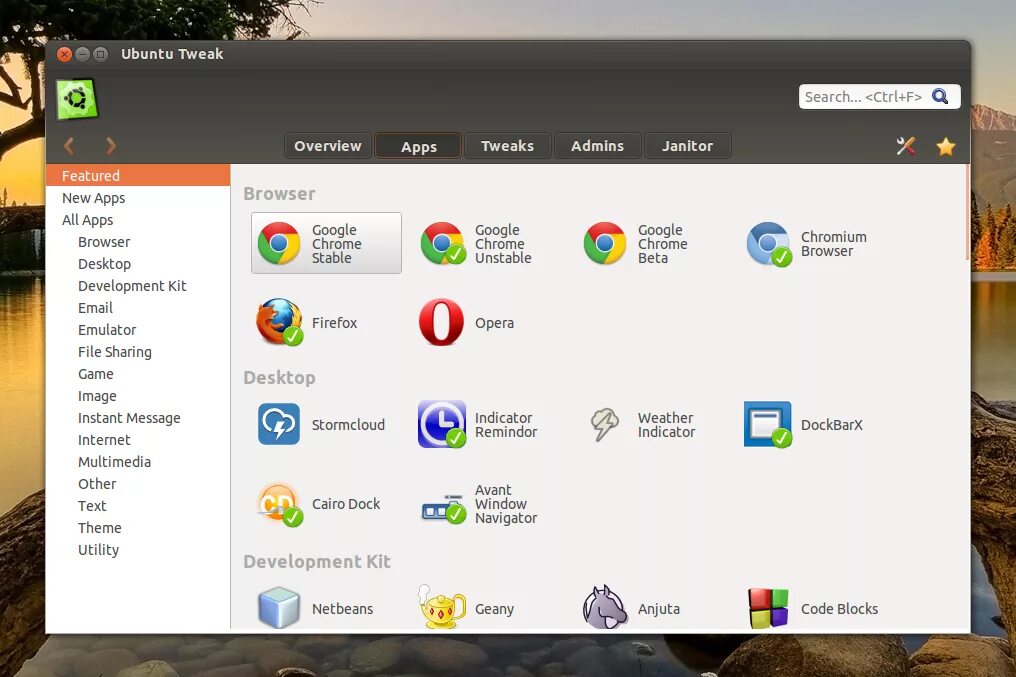Select the Google Chrome Stable icon
Viewport: 1016px width, 677px height.
(x=279, y=244)
